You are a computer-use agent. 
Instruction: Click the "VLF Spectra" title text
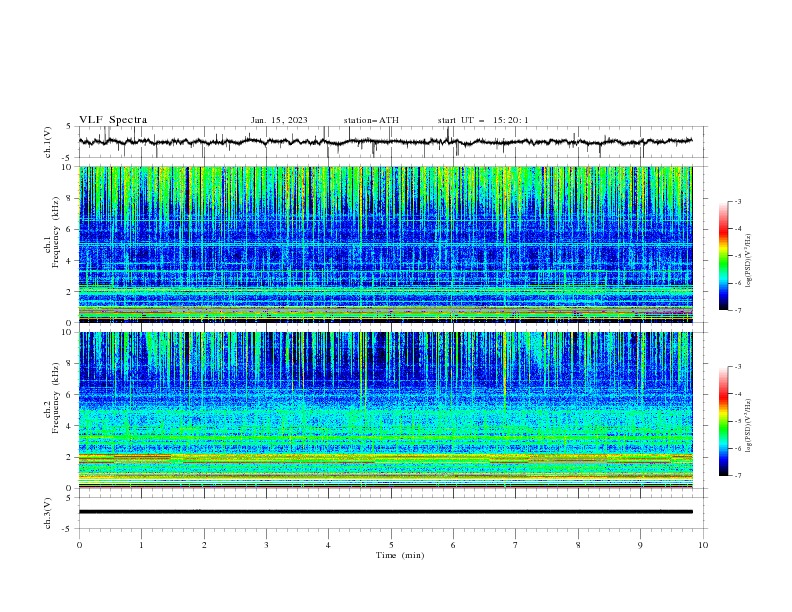tap(113, 120)
